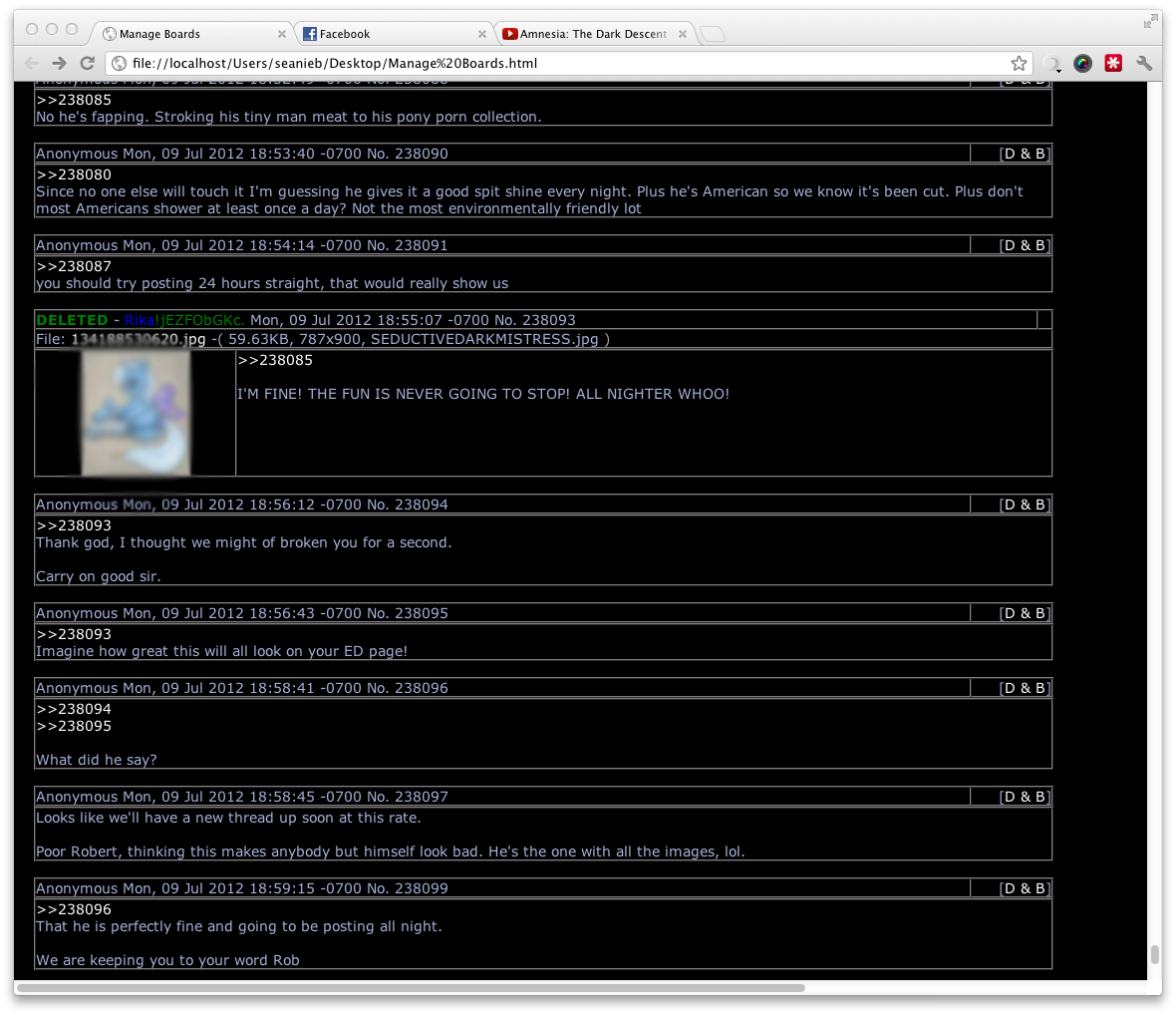The width and height of the screenshot is (1176, 1015).
Task: Bookmark this page with the star icon
Action: coord(1018,63)
